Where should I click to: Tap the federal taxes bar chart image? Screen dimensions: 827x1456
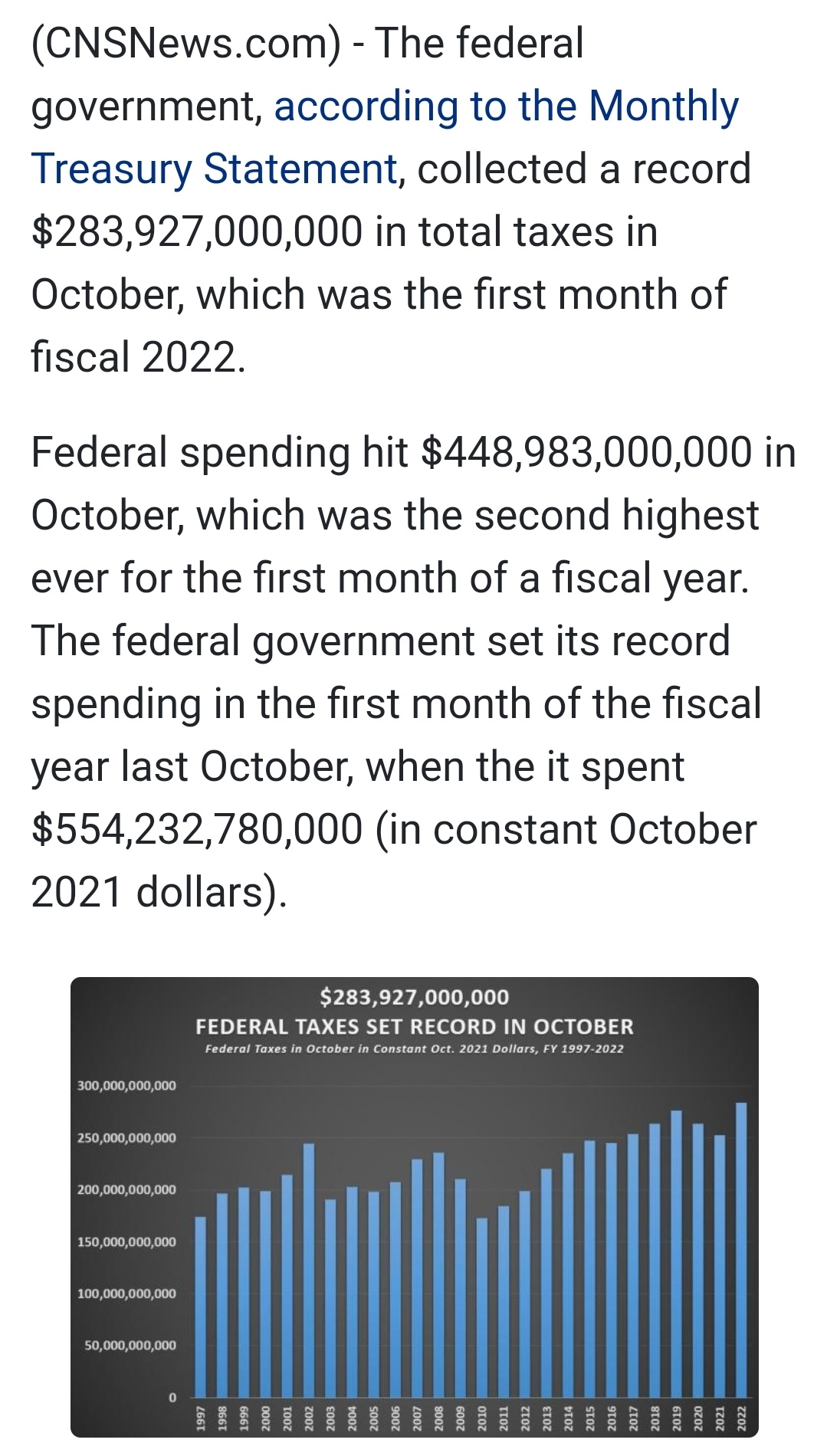415,1207
